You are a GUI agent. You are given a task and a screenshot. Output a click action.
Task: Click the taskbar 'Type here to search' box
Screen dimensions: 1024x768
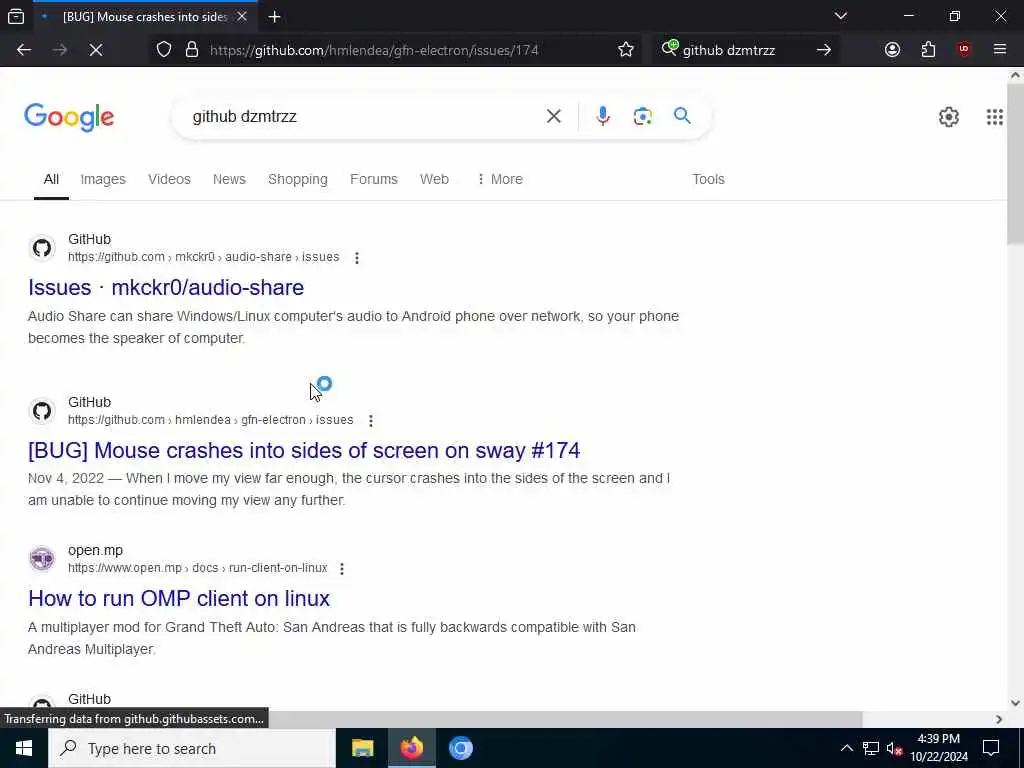[x=192, y=748]
